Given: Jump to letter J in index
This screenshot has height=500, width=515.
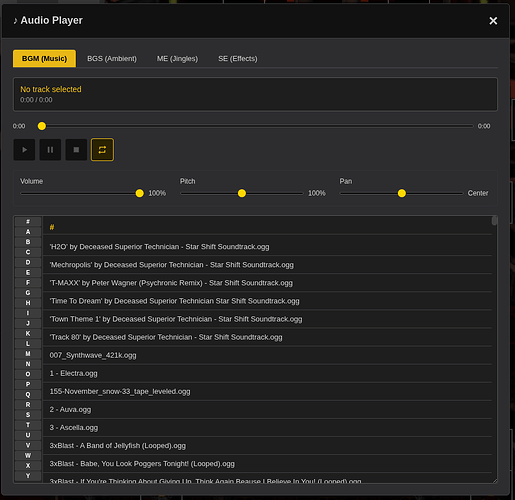Looking at the screenshot, I should [x=28, y=323].
